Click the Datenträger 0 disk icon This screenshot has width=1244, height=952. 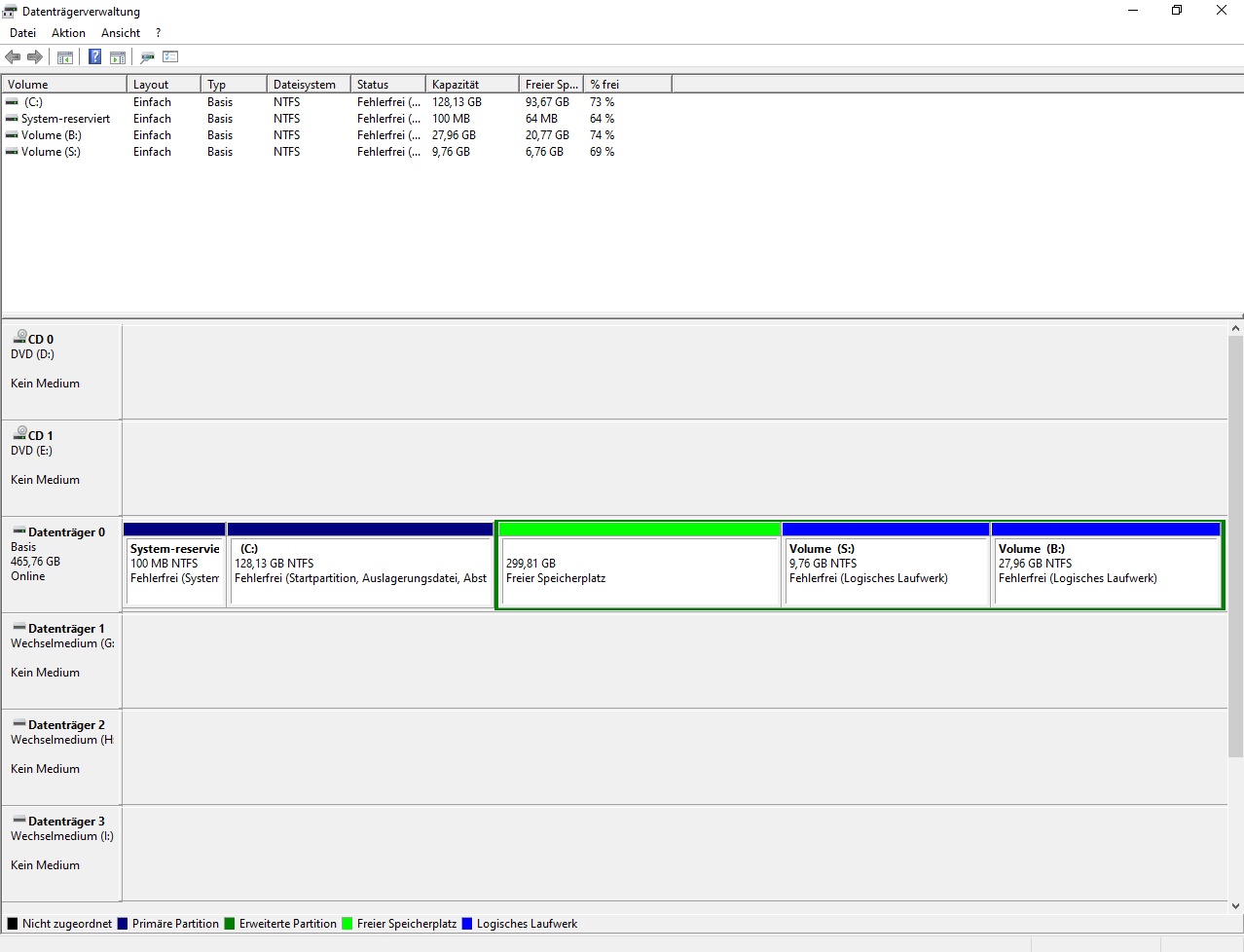pos(19,531)
